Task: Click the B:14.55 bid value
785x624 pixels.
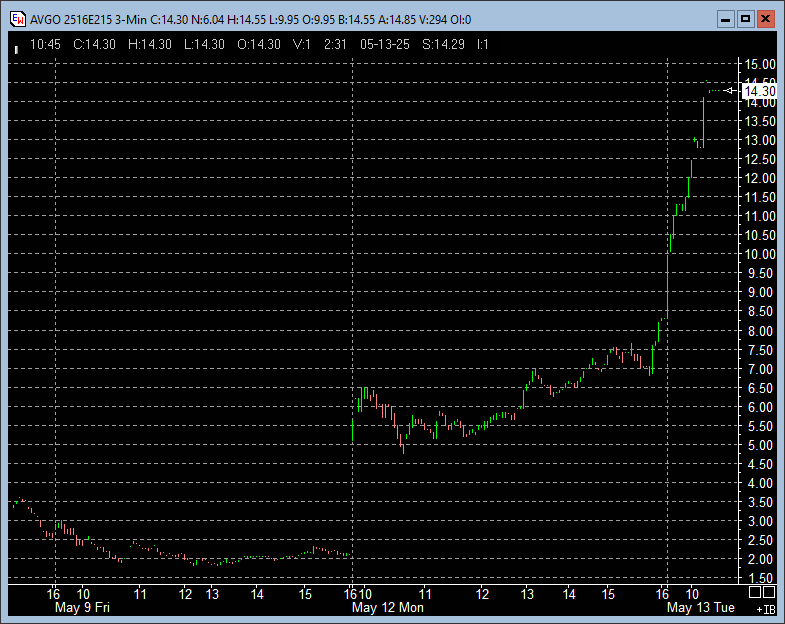Action: pos(356,20)
